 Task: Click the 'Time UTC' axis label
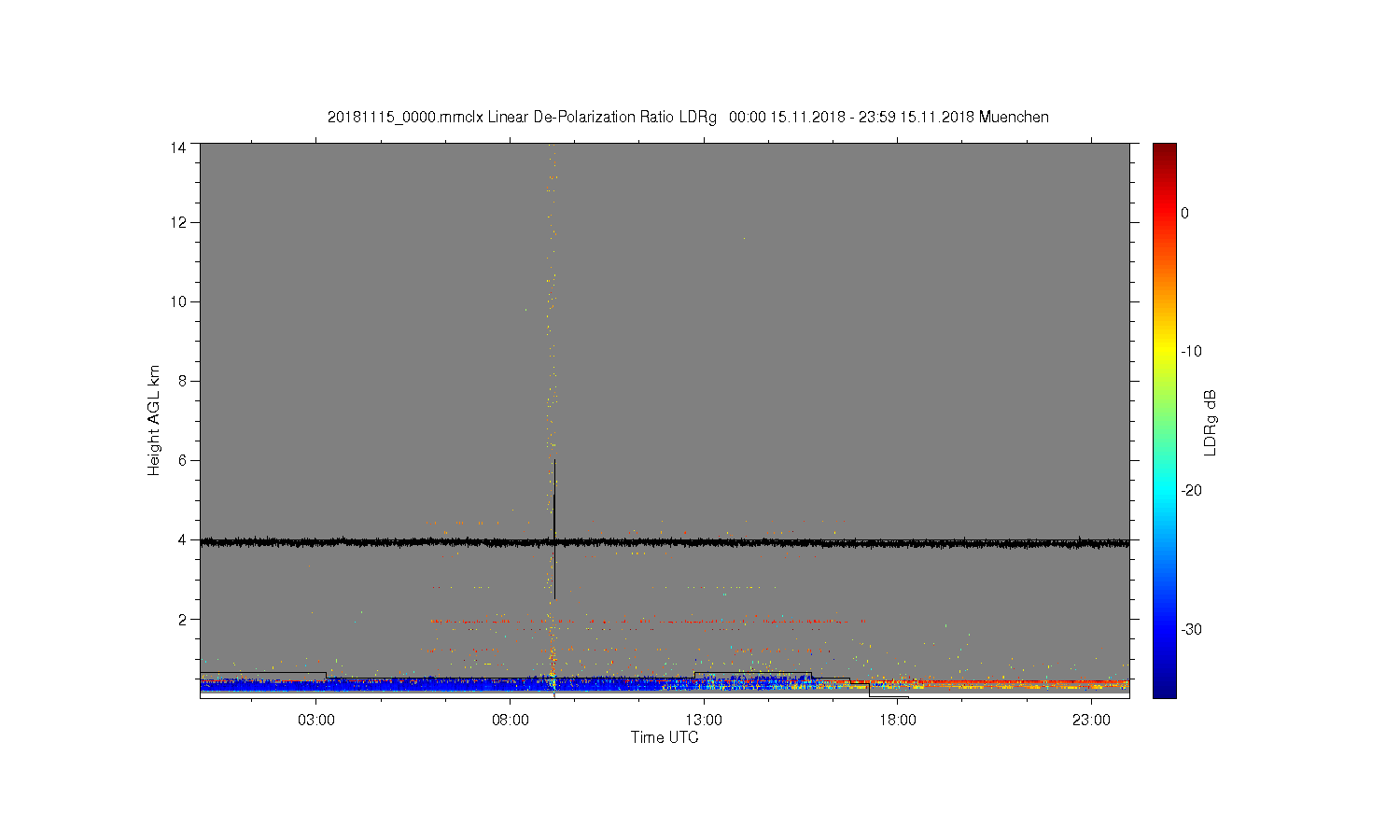tap(665, 737)
